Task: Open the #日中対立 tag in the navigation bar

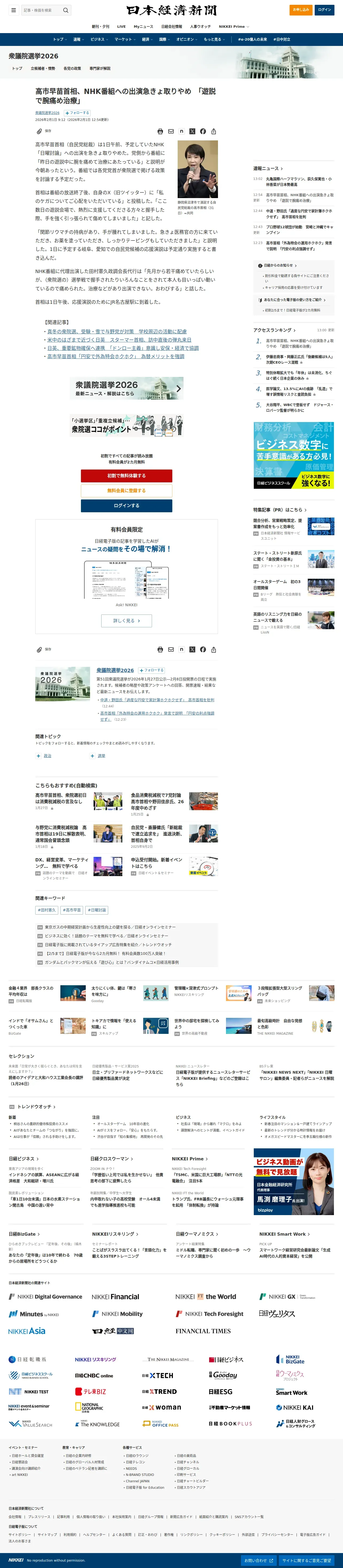Action: pyautogui.click(x=282, y=40)
